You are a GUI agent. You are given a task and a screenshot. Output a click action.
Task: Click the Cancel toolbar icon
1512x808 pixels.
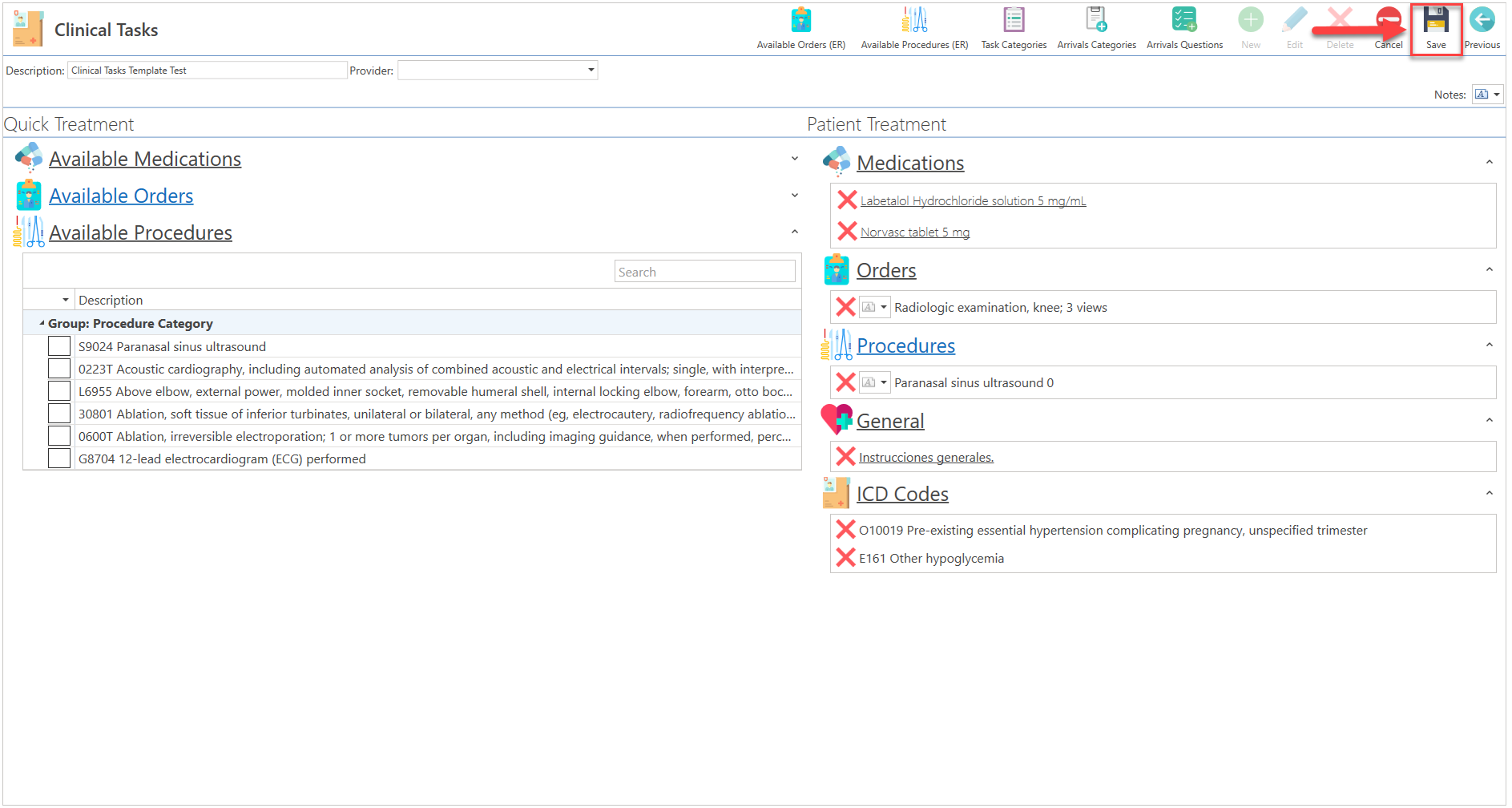(1389, 20)
